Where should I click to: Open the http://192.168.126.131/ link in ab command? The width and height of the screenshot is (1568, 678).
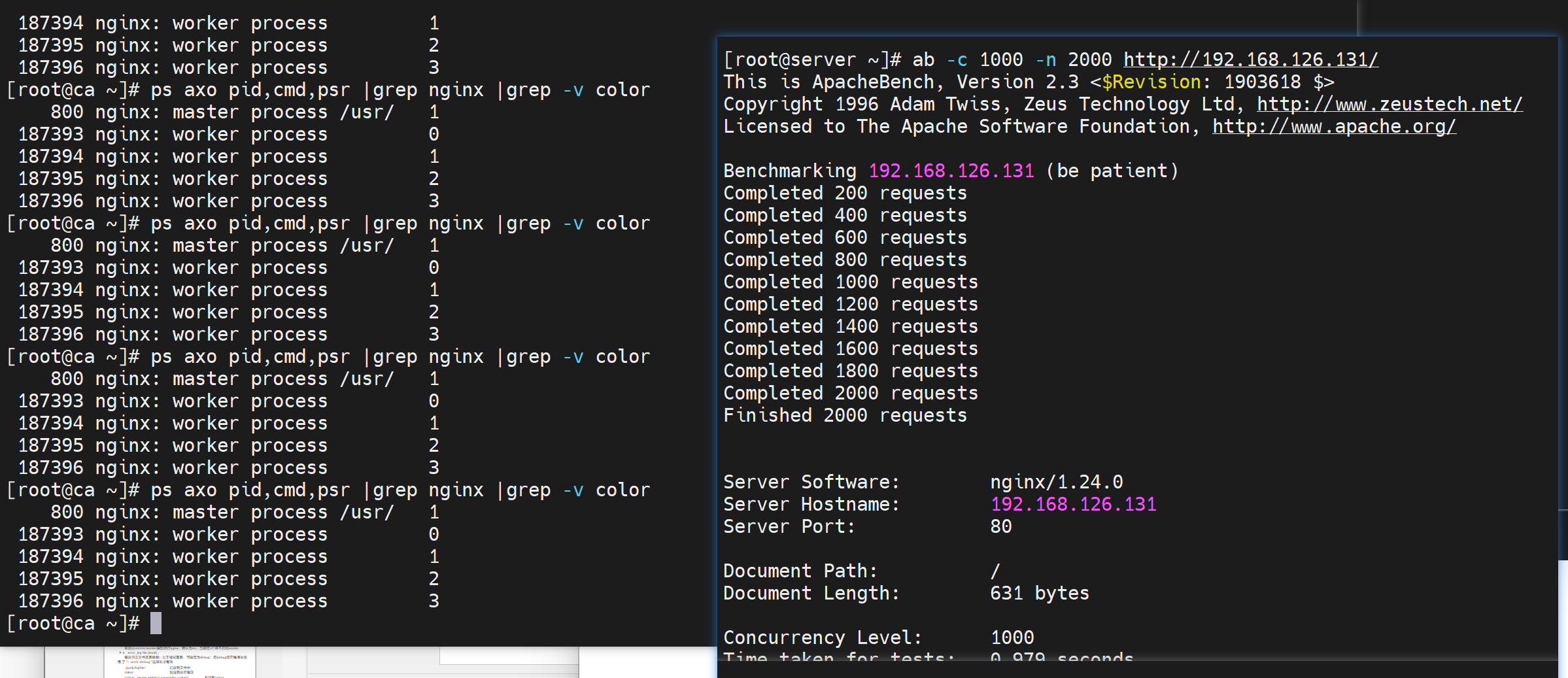tap(1250, 59)
